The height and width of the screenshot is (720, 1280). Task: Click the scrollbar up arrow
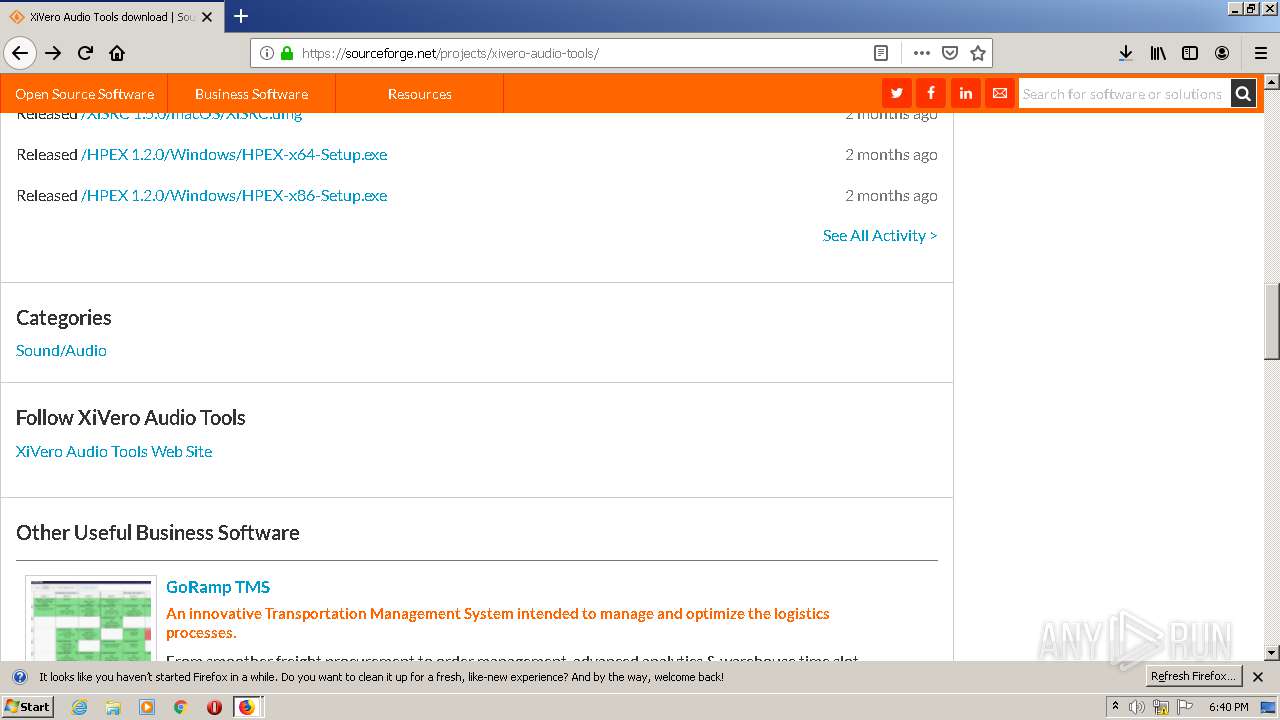point(1272,81)
